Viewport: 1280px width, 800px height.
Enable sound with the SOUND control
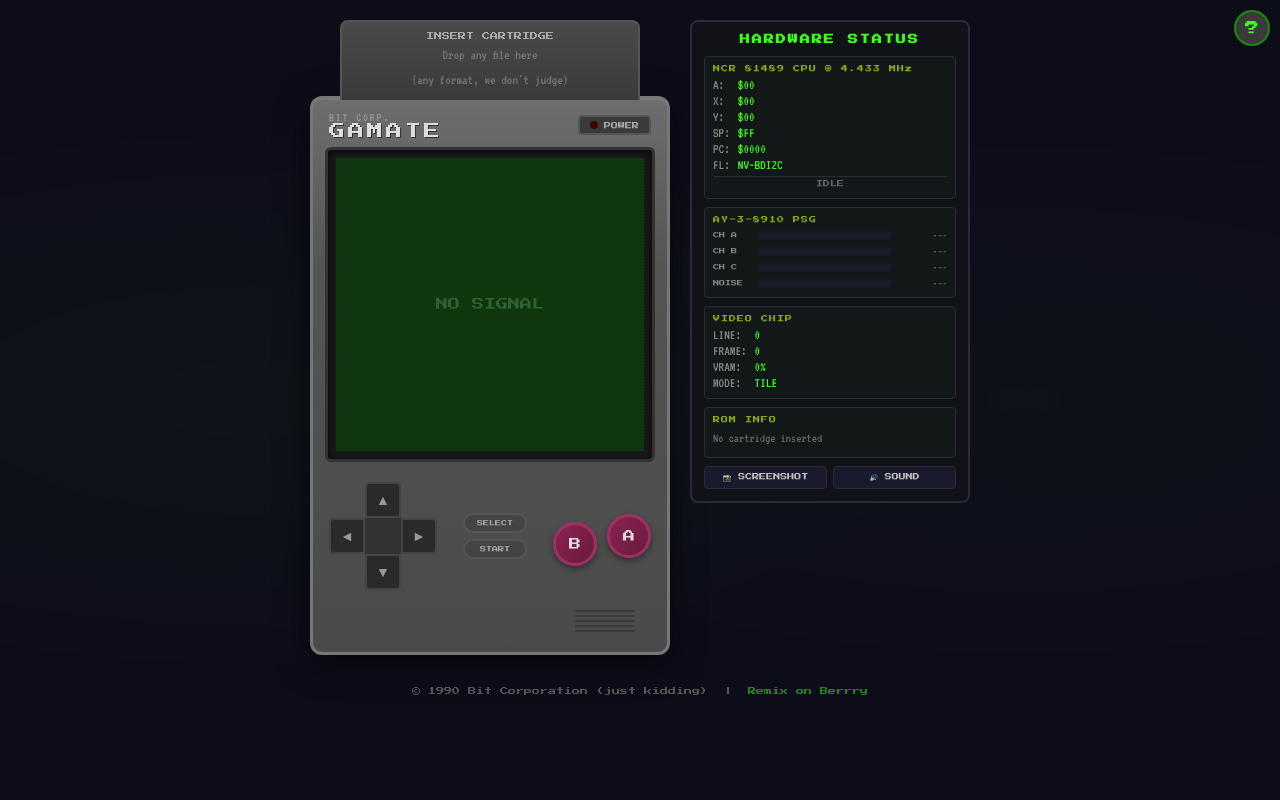pos(894,477)
